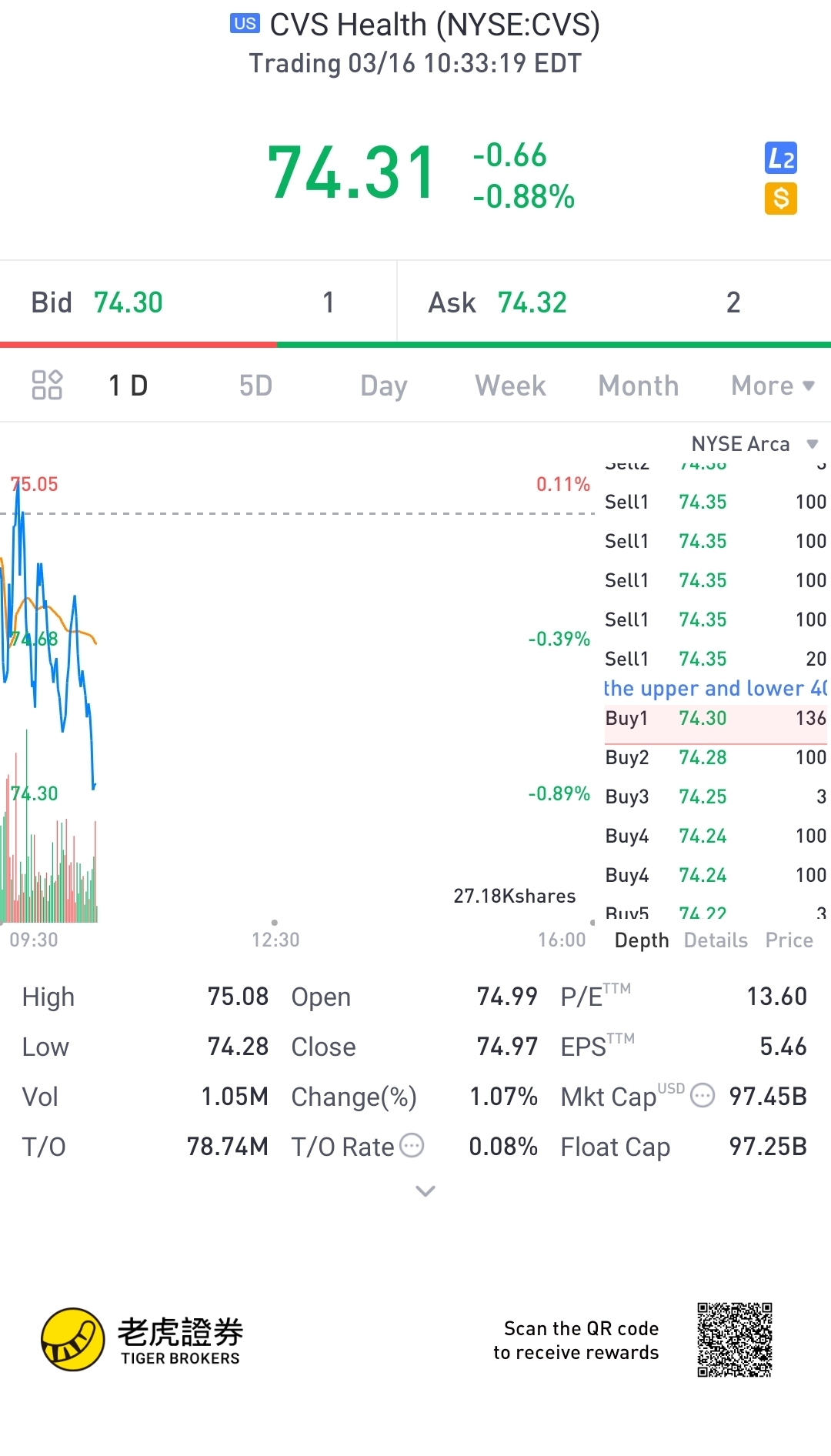The height and width of the screenshot is (1456, 831).
Task: Open Mkt Cap currency options icon
Action: (x=703, y=1095)
